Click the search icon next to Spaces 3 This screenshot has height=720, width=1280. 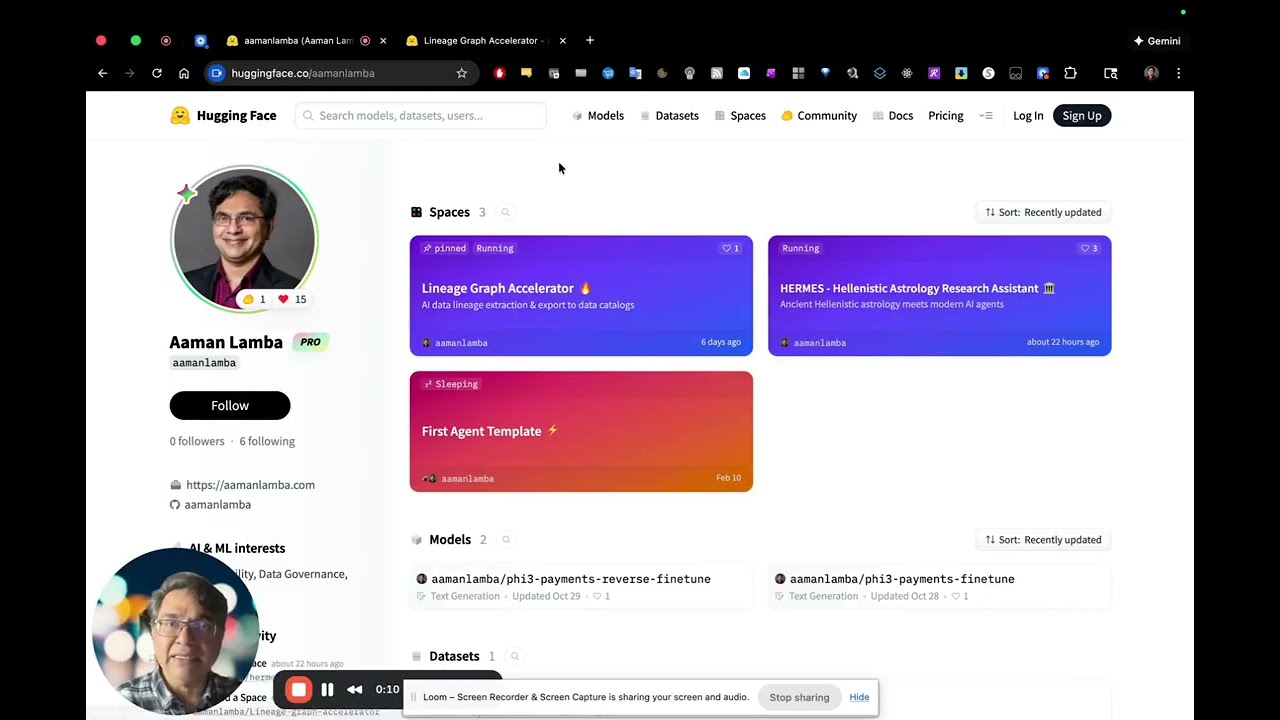(x=505, y=212)
